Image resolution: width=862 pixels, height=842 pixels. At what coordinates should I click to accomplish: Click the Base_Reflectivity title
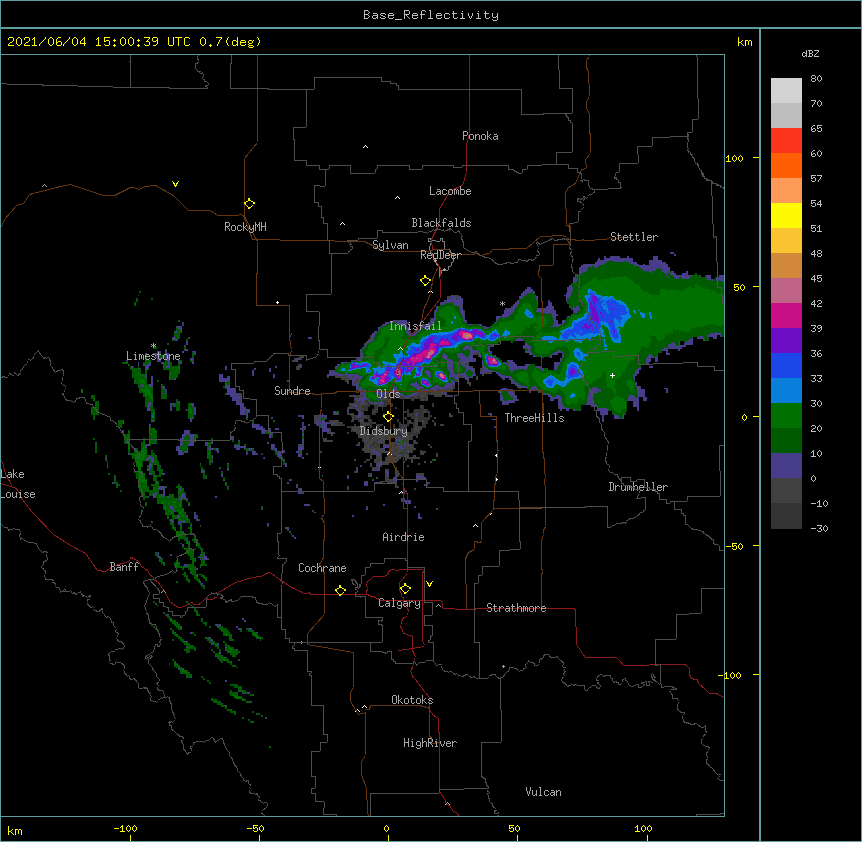431,15
